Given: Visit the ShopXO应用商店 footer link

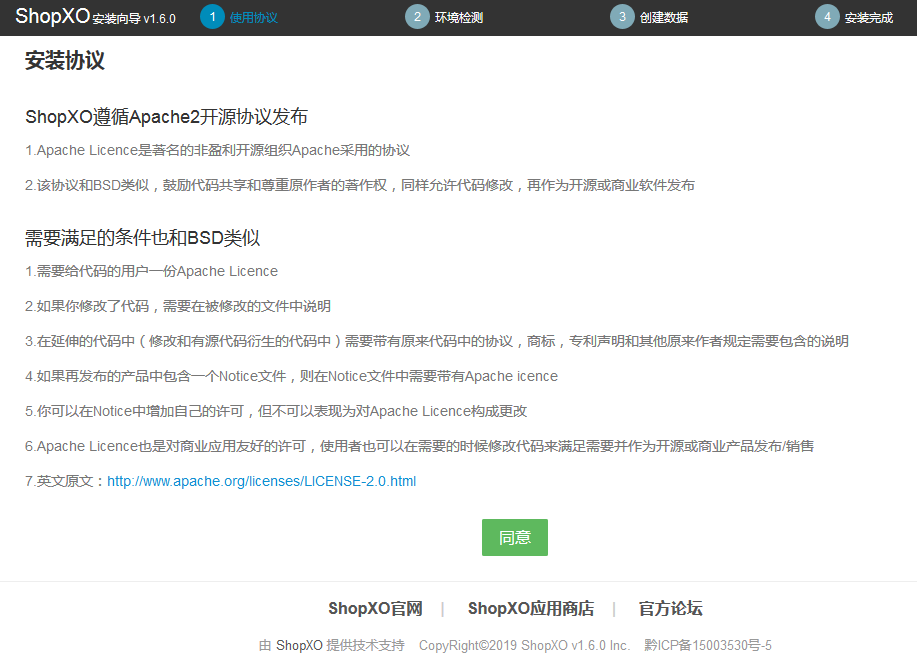Looking at the screenshot, I should [530, 608].
